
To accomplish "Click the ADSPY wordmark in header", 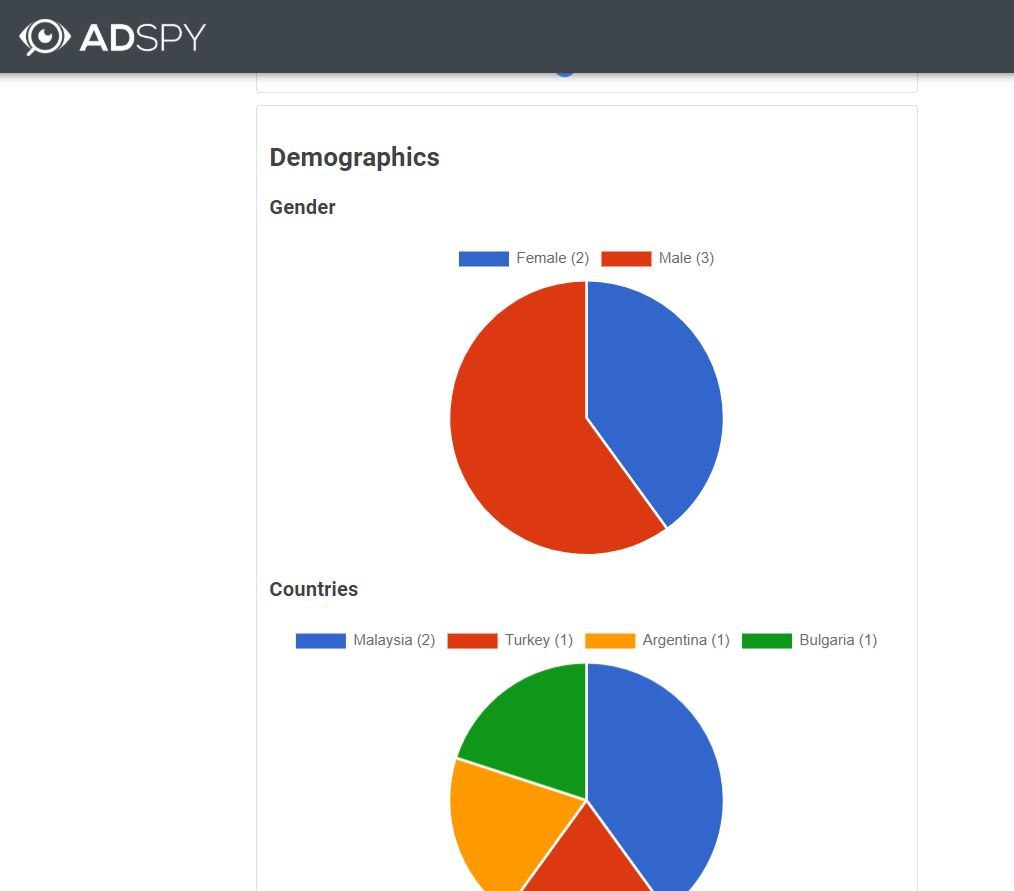I will (x=142, y=38).
